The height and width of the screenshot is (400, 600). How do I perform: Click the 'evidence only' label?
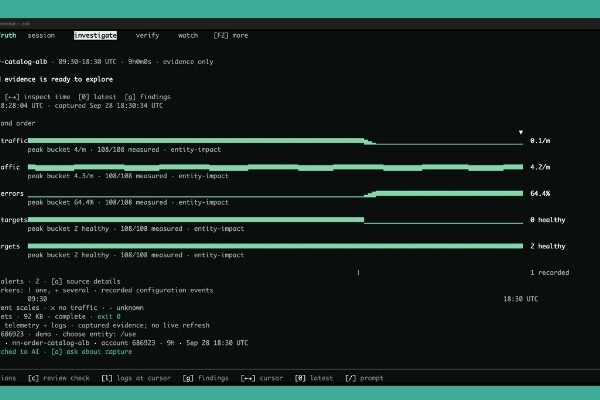[x=188, y=62]
